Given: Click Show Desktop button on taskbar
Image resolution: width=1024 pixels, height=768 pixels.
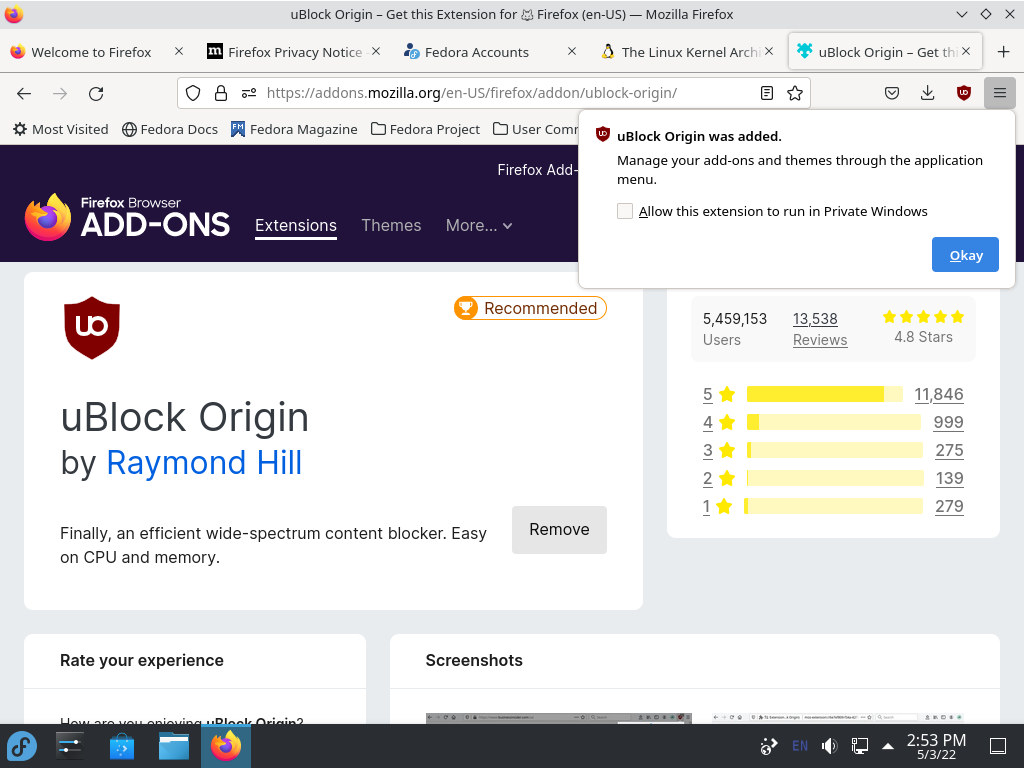Looking at the screenshot, I should coord(998,746).
